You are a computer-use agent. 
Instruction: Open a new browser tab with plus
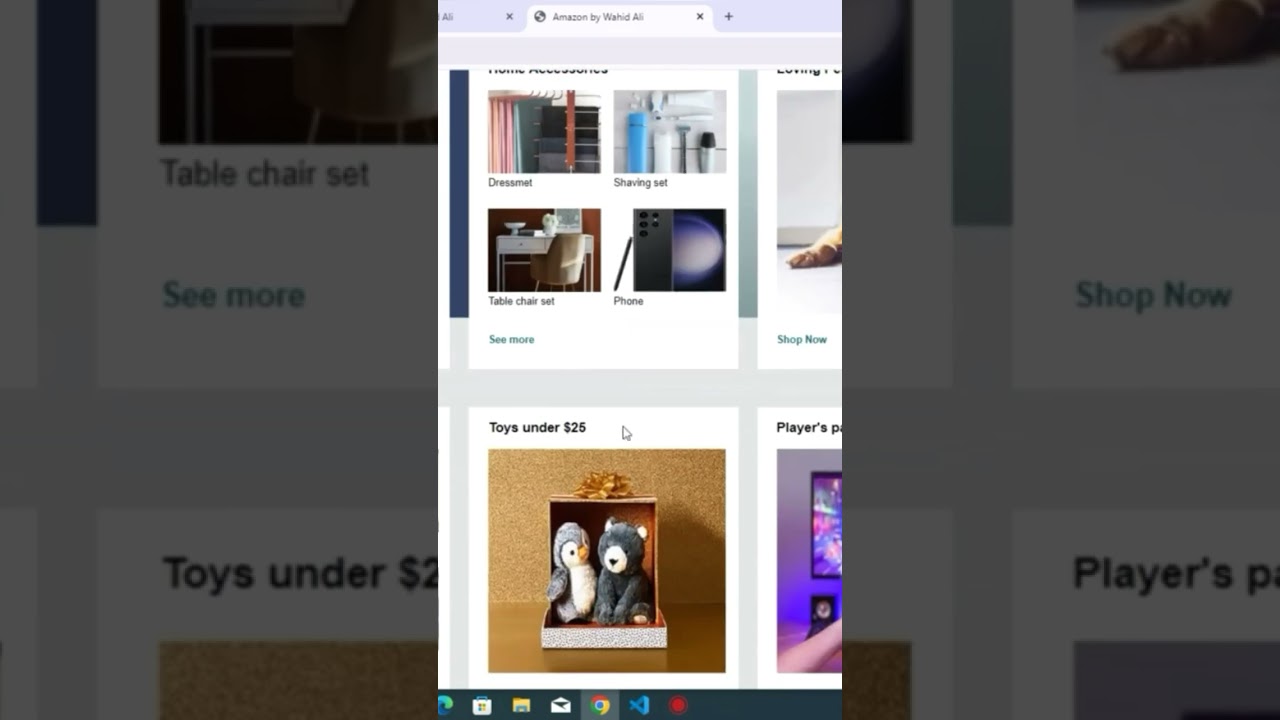(x=728, y=16)
